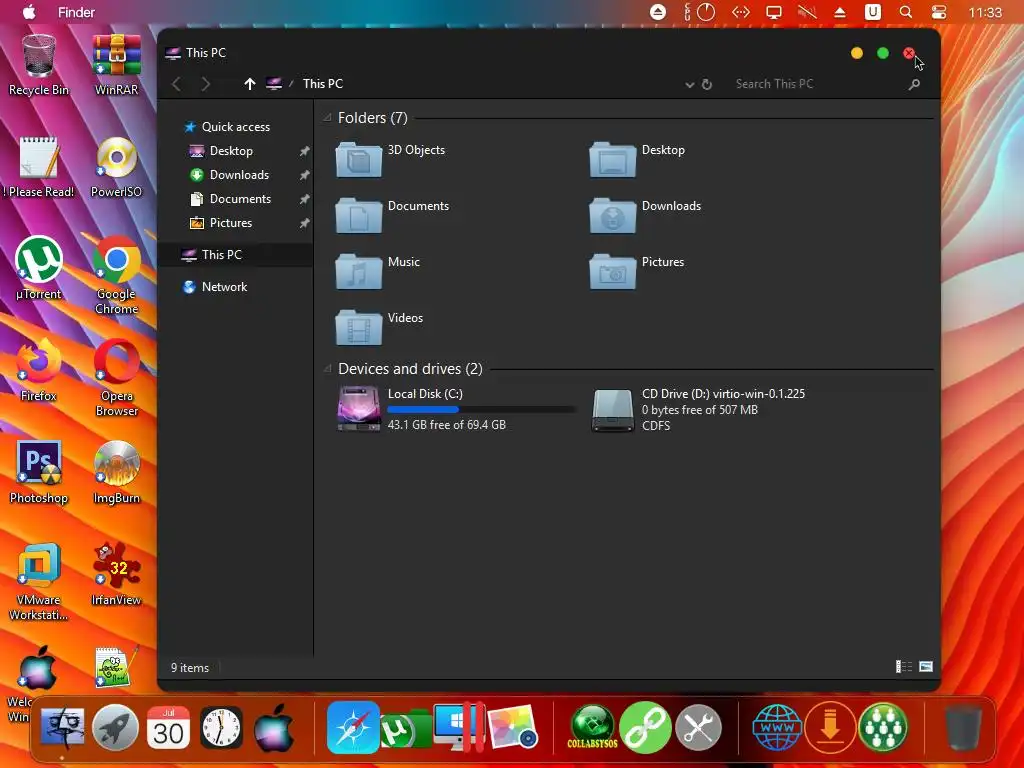
Task: Click the This PC address breadcrumb
Action: pos(323,84)
